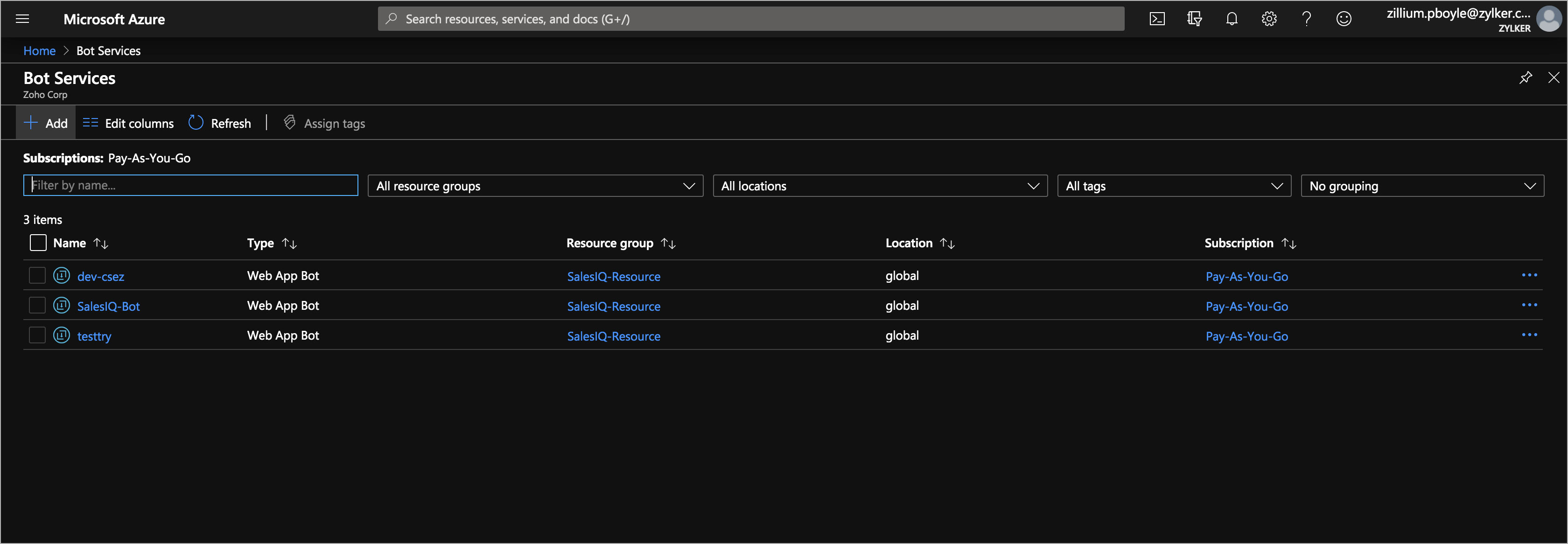Open the portal settings gear
The height and width of the screenshot is (544, 1568).
click(x=1268, y=19)
